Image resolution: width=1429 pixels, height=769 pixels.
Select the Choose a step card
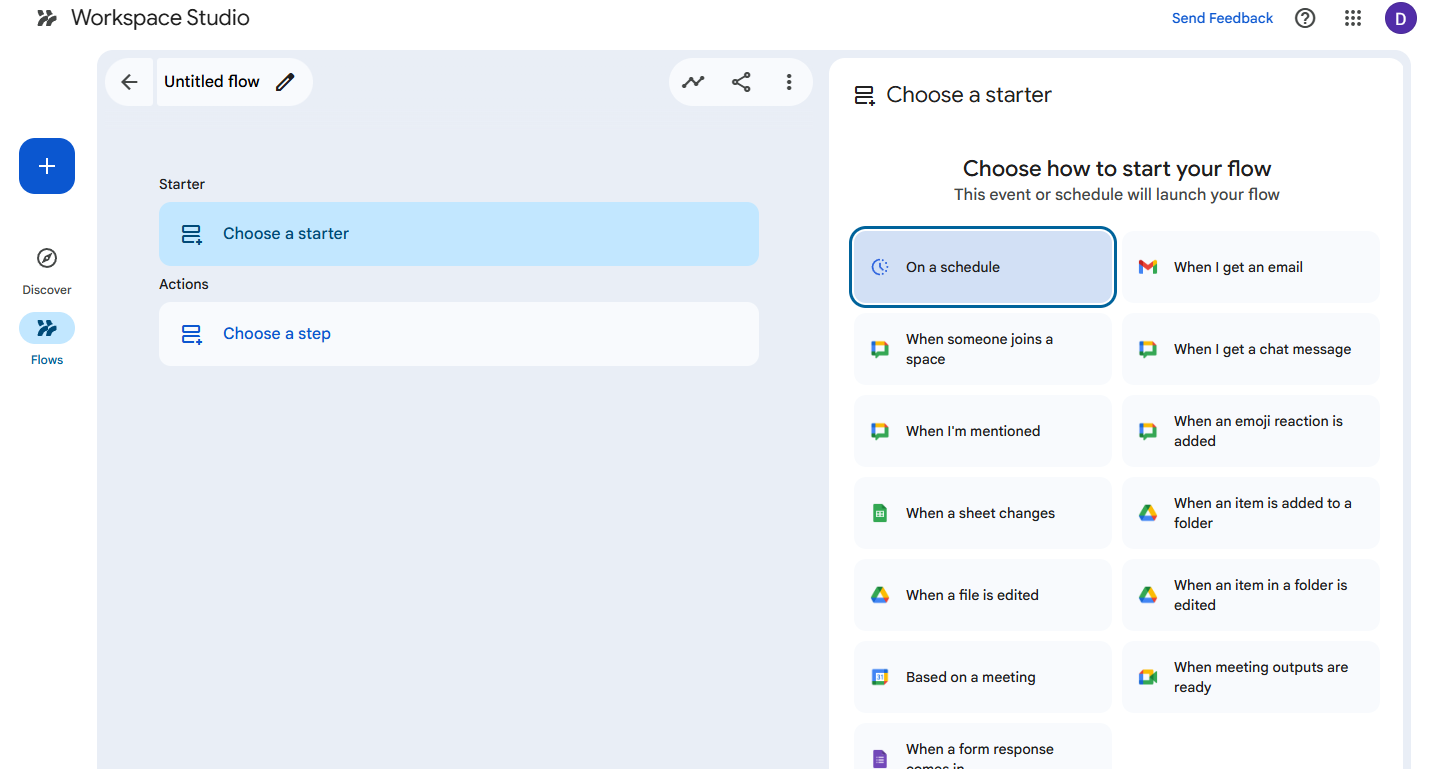[x=459, y=334]
